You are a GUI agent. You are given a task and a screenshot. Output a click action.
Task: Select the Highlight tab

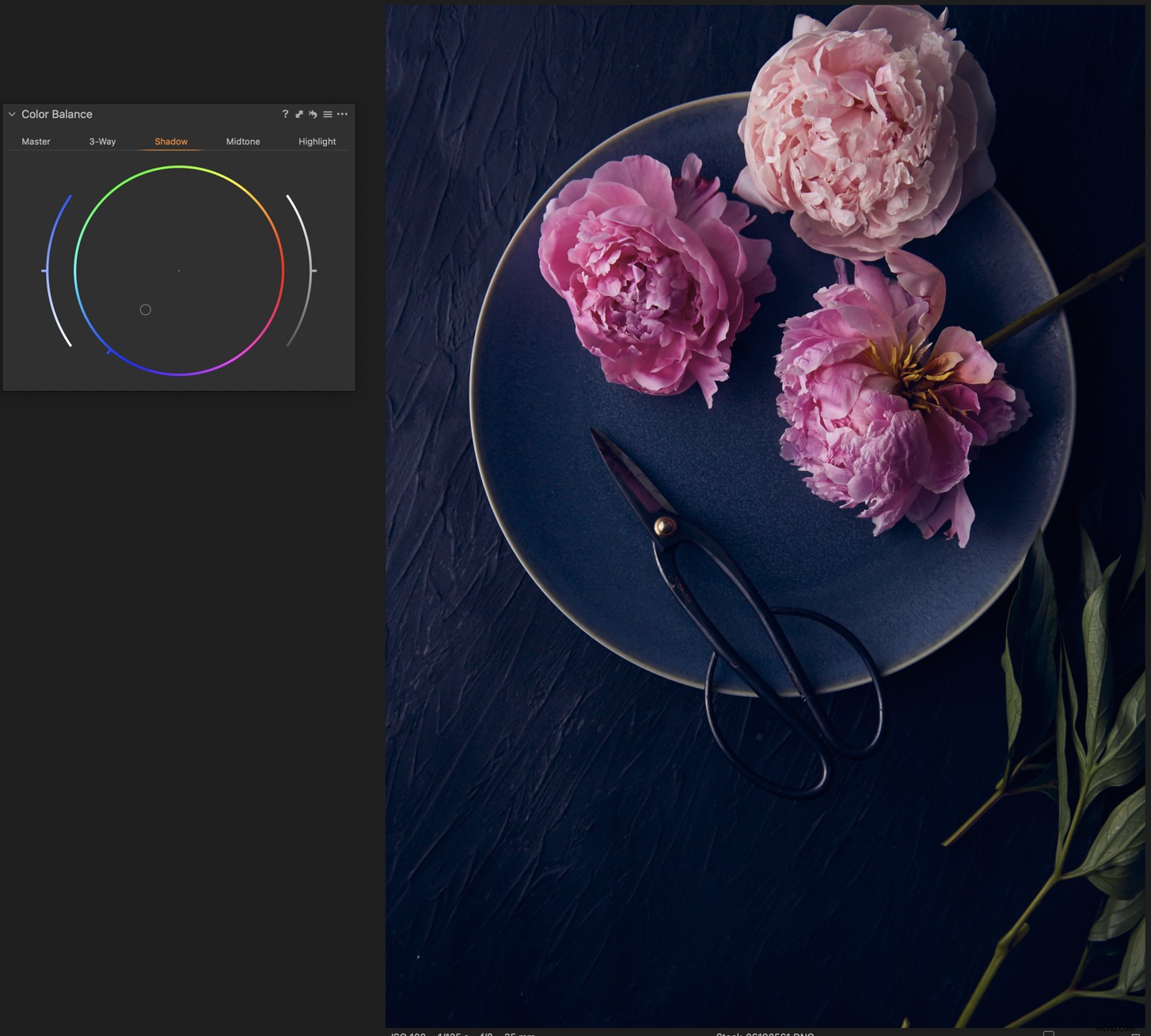317,142
